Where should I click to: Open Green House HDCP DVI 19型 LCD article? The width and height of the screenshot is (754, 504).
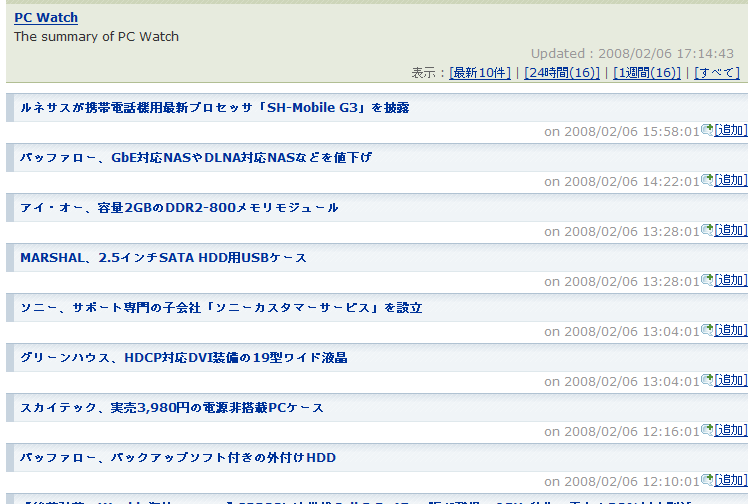click(x=184, y=358)
